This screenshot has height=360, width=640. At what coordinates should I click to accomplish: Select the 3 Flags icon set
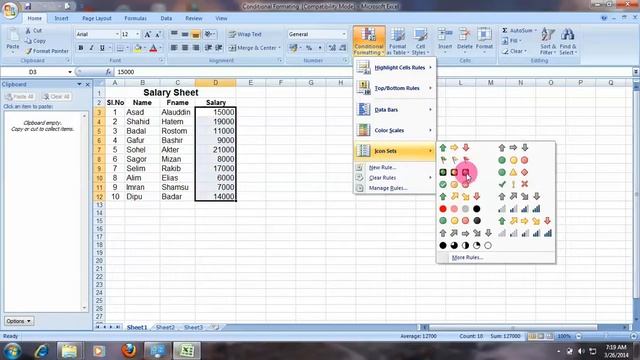[x=454, y=160]
